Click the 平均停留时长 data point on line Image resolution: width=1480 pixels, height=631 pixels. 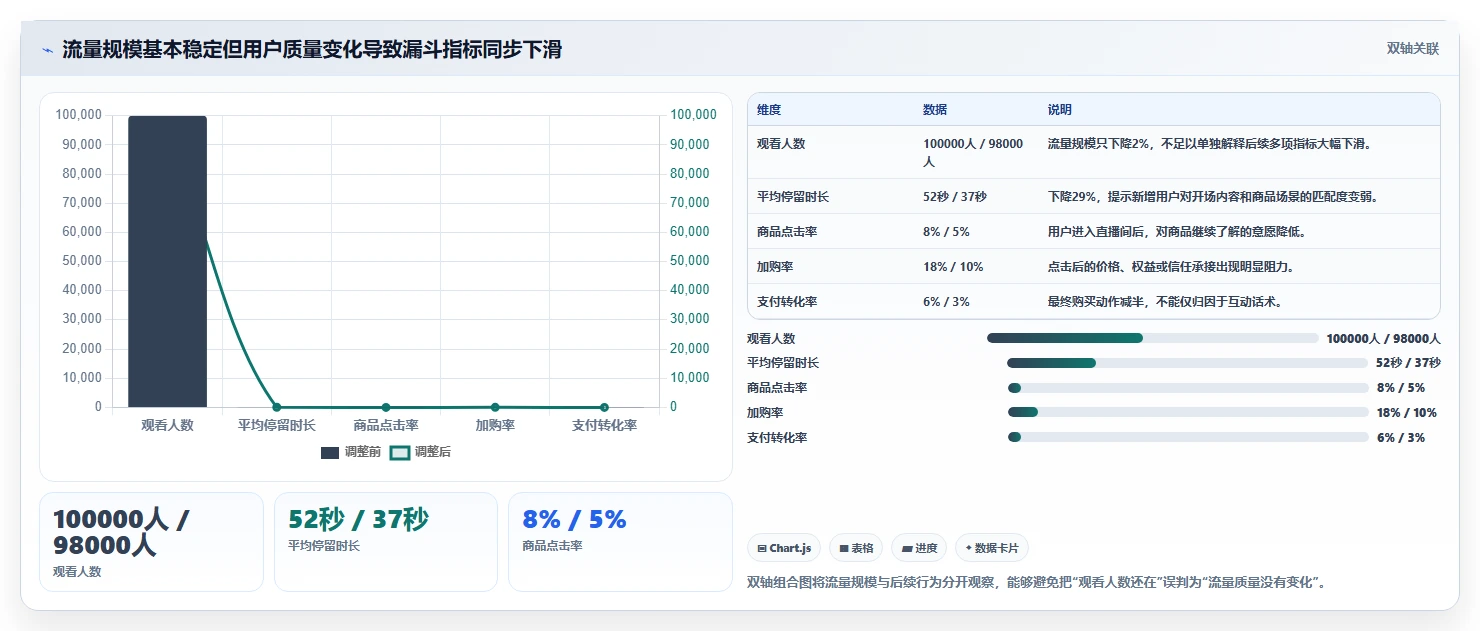pyautogui.click(x=277, y=407)
